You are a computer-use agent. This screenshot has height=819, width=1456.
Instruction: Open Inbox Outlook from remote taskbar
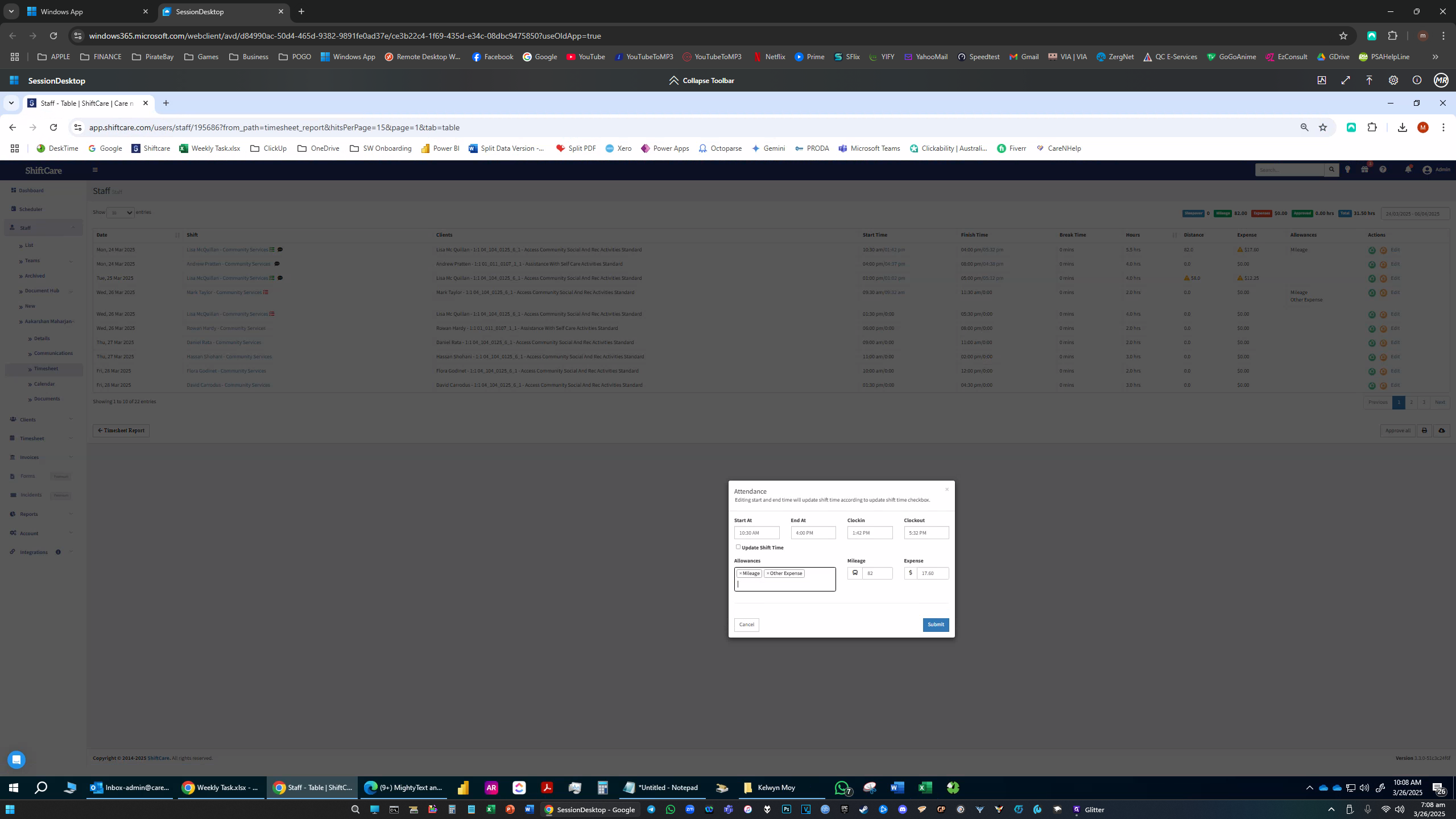tap(130, 788)
